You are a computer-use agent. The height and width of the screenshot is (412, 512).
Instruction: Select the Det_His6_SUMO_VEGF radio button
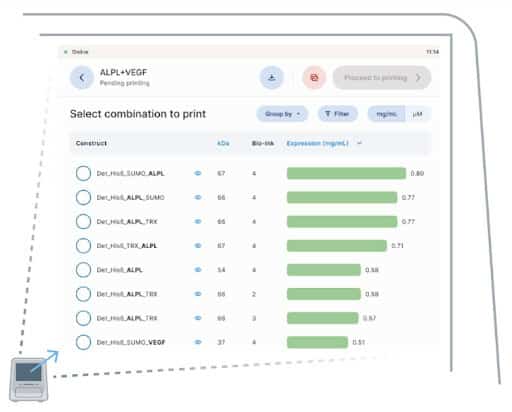[x=83, y=342]
